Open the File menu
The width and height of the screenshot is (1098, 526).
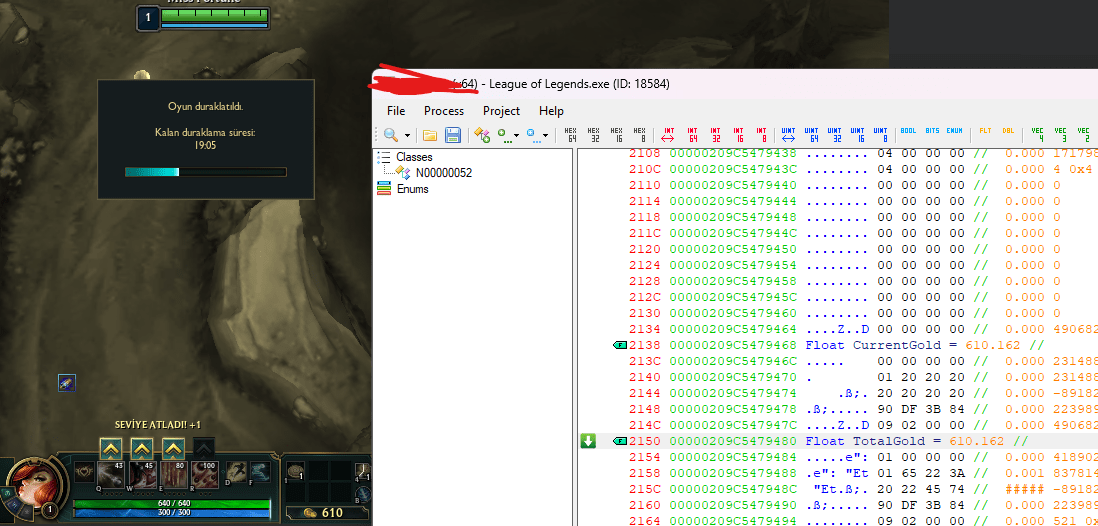396,111
